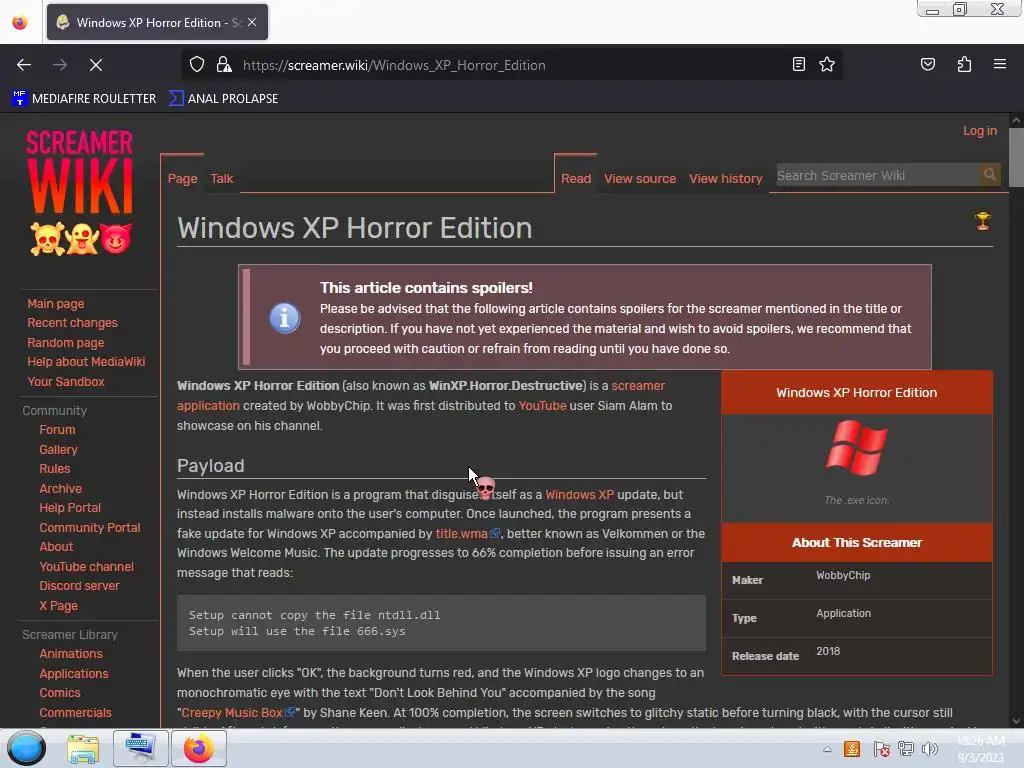
Task: Open Your Sandbox link
Action: (65, 381)
